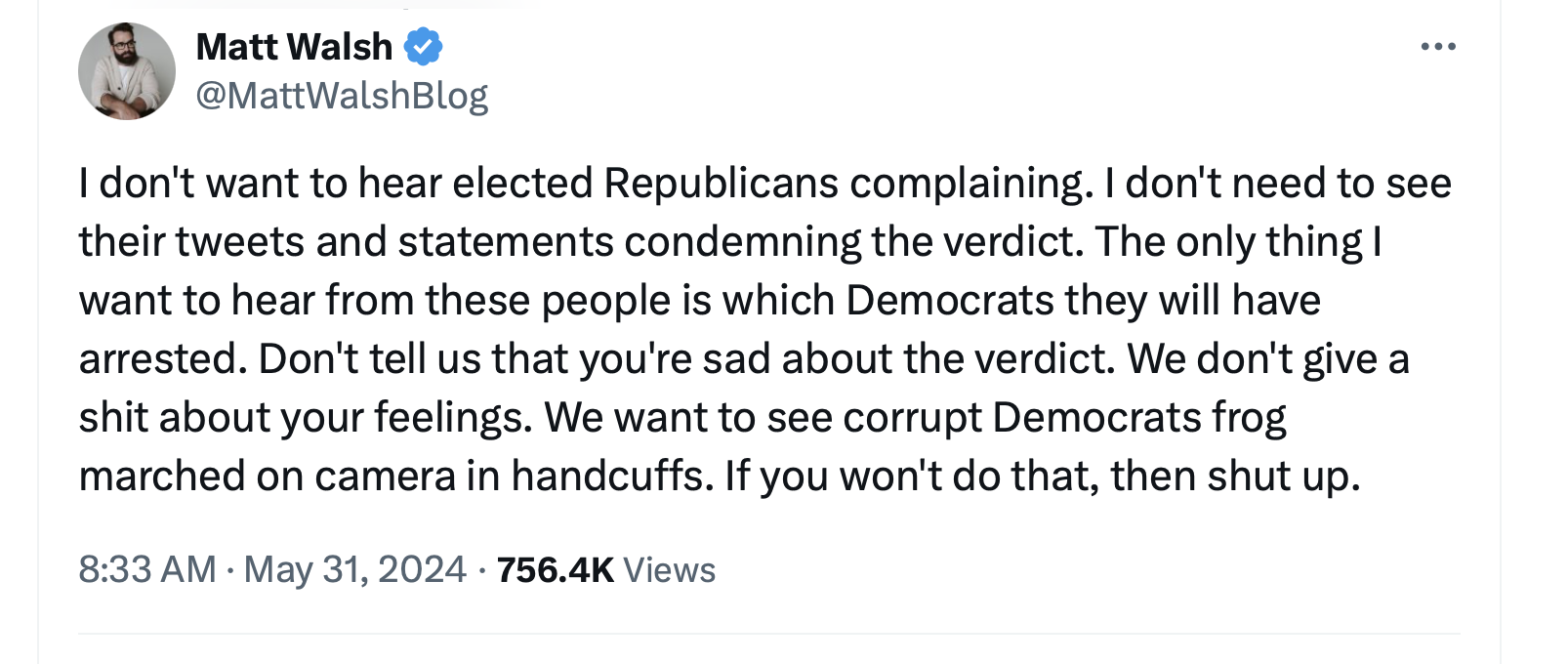Click the "Views" label
Image resolution: width=1568 pixels, height=664 pixels.
[x=669, y=569]
